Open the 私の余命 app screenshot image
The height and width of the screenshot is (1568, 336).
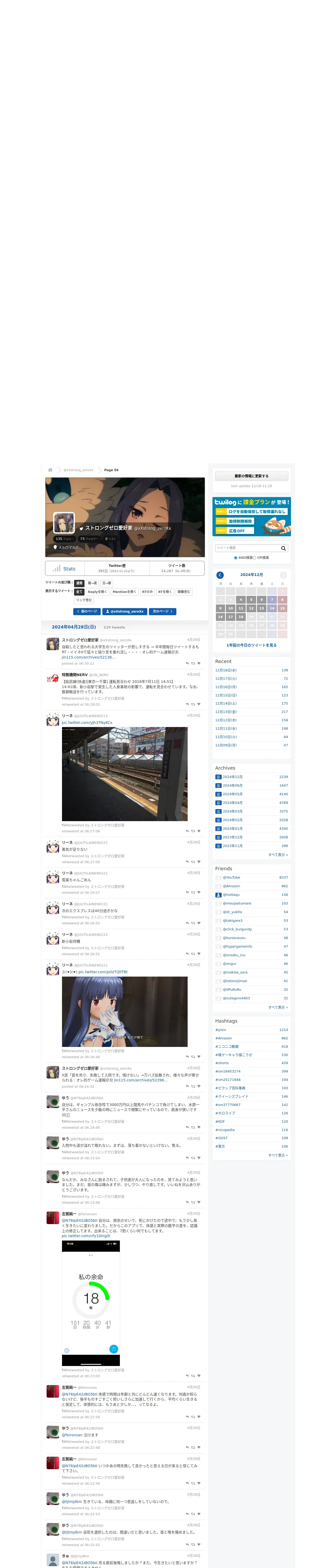pyautogui.click(x=91, y=1303)
